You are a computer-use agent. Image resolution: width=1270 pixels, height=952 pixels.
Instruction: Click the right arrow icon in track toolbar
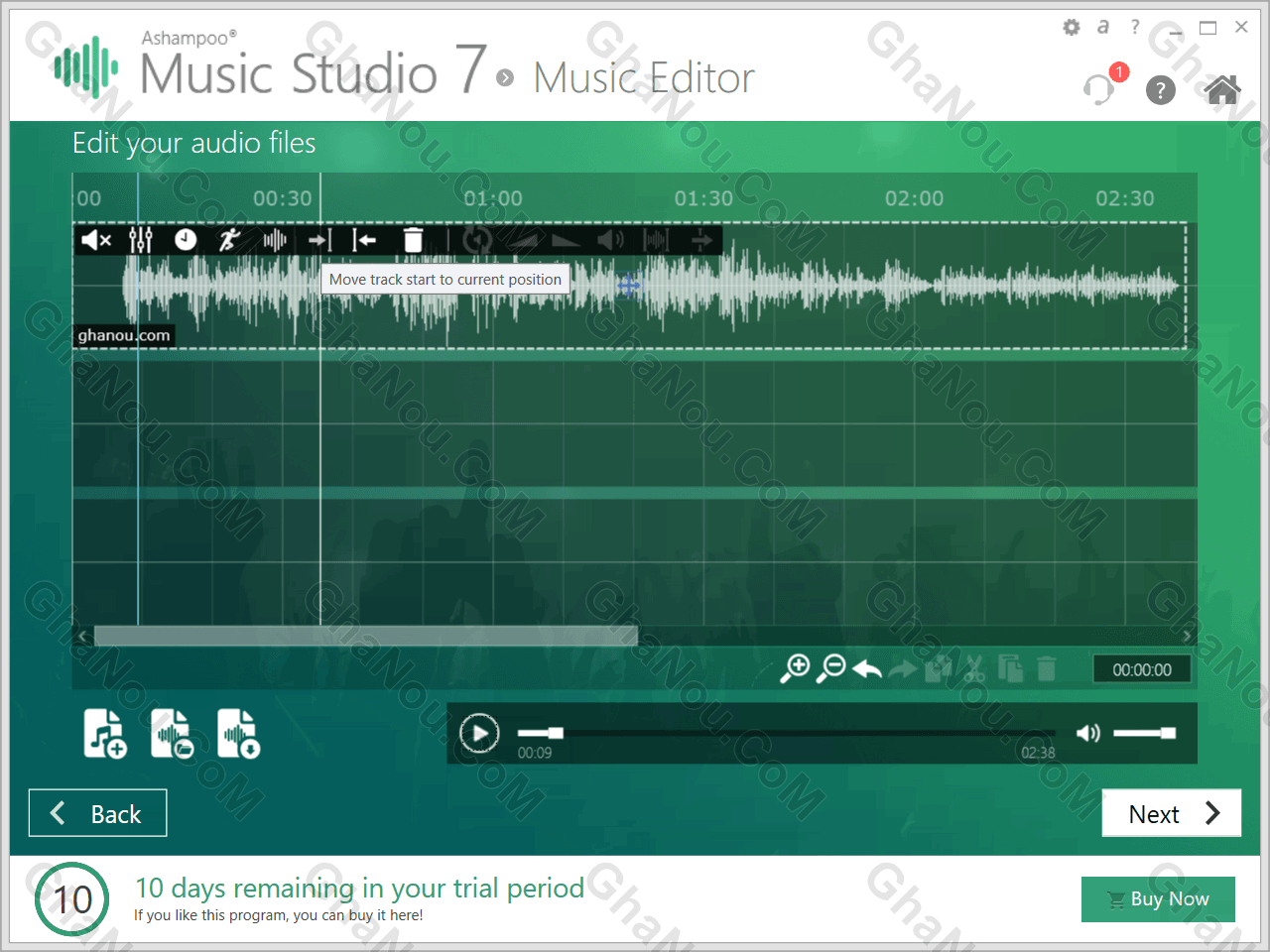tap(701, 240)
